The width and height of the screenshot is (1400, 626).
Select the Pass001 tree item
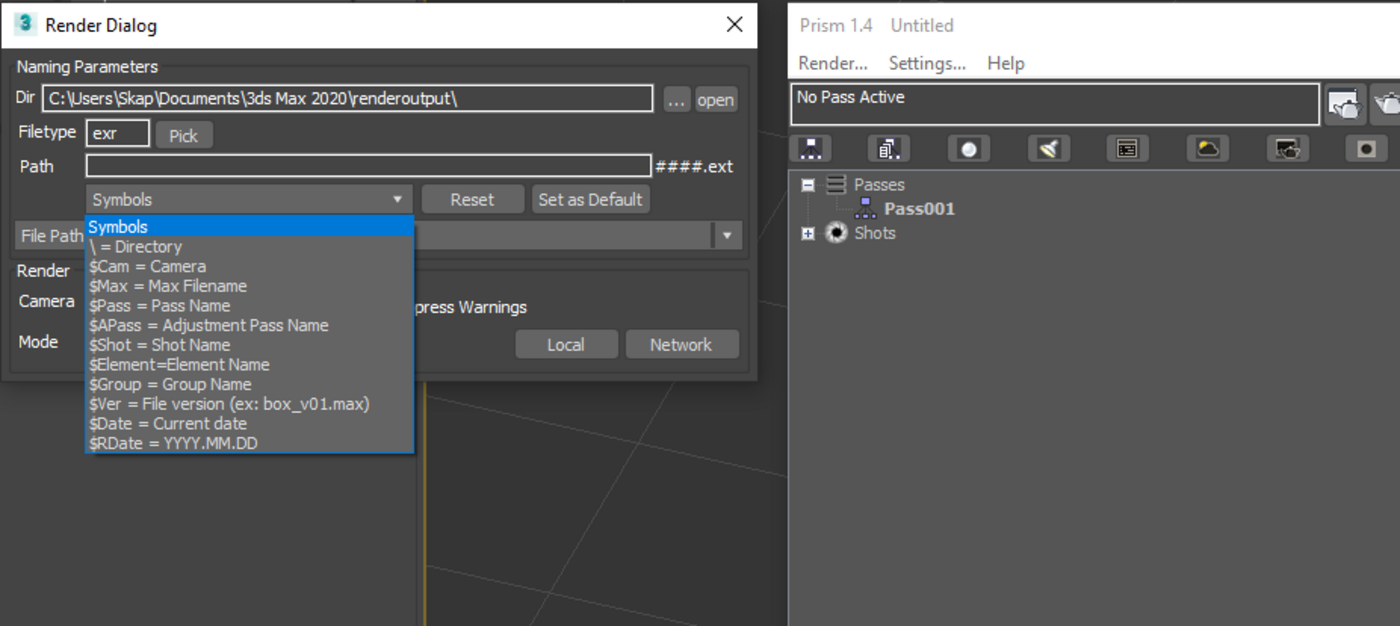(x=919, y=209)
